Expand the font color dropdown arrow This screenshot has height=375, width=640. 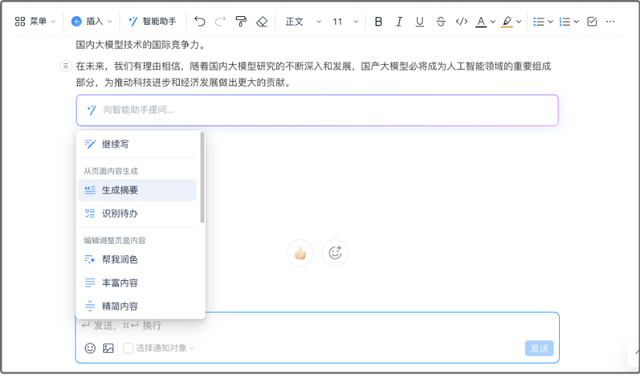click(493, 21)
